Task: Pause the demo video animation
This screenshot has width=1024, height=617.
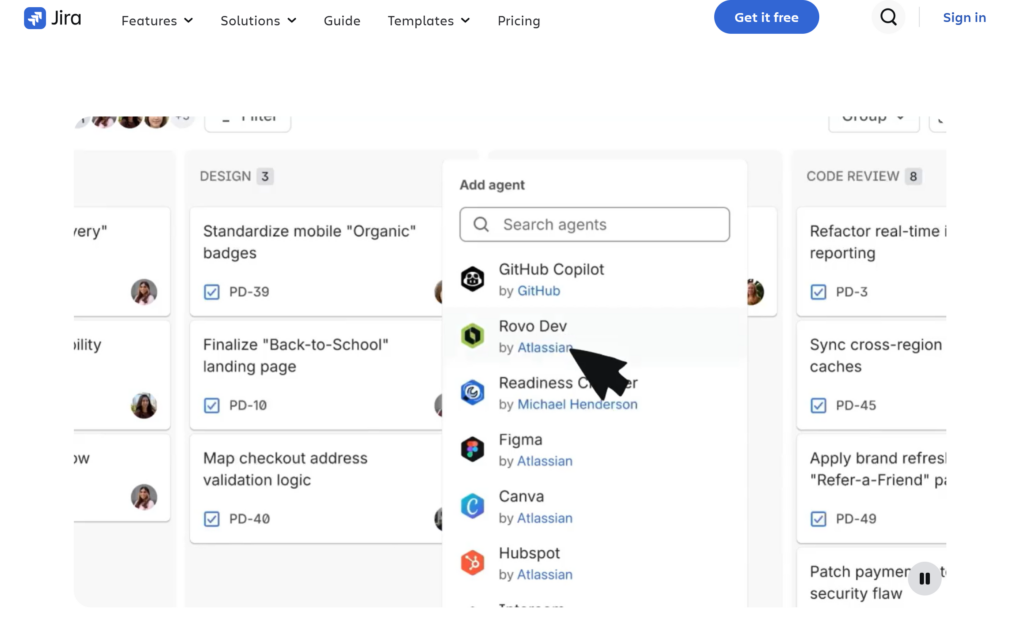Action: [924, 578]
